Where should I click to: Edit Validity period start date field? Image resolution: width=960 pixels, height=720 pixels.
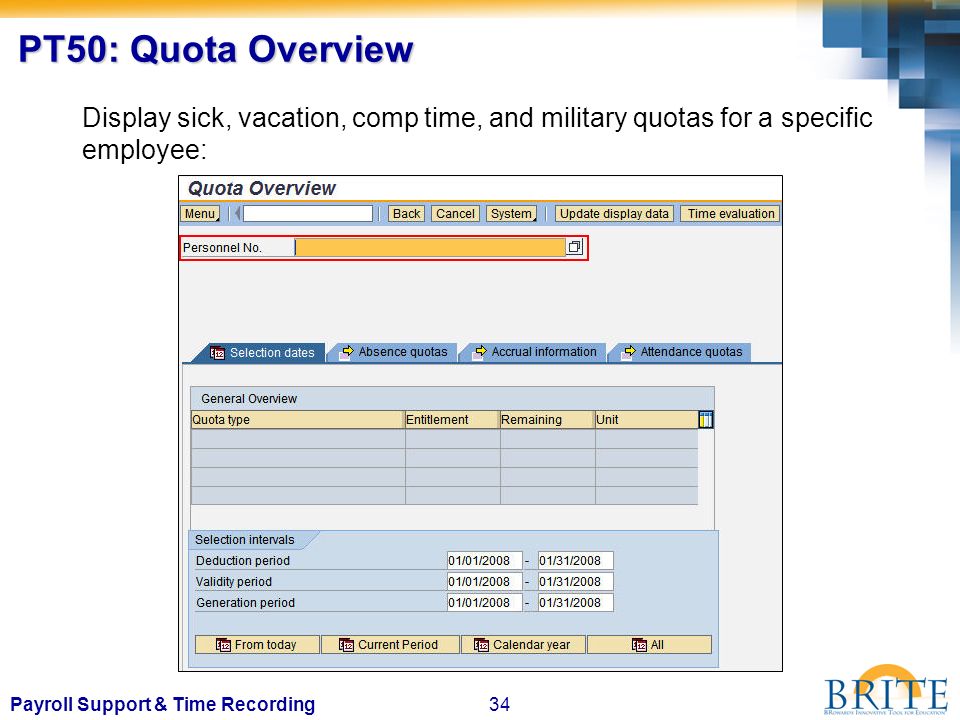[484, 582]
